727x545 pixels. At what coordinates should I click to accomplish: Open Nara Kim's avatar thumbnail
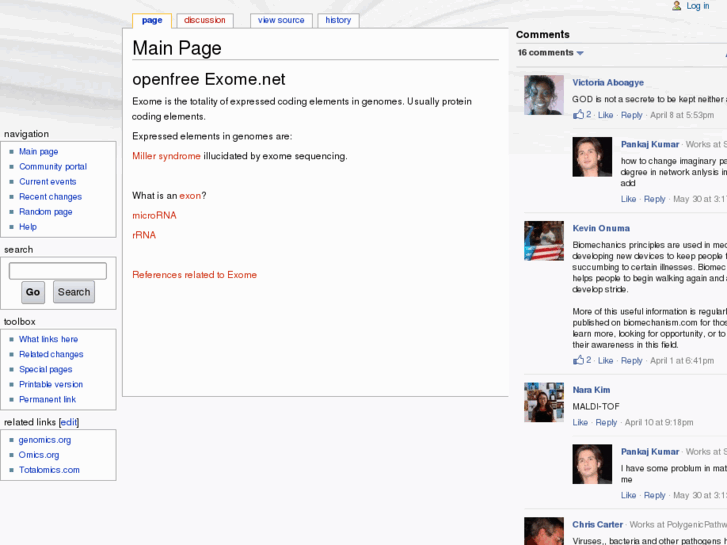[x=544, y=402]
